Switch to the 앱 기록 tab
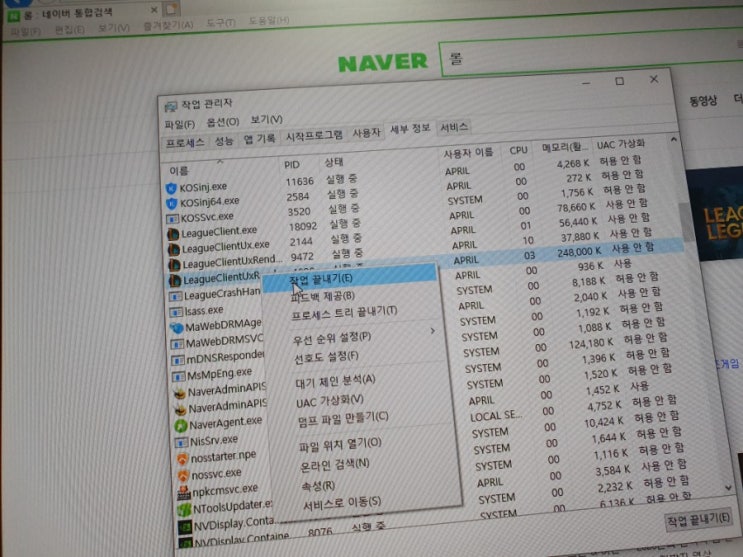Image resolution: width=743 pixels, height=557 pixels. (259, 138)
